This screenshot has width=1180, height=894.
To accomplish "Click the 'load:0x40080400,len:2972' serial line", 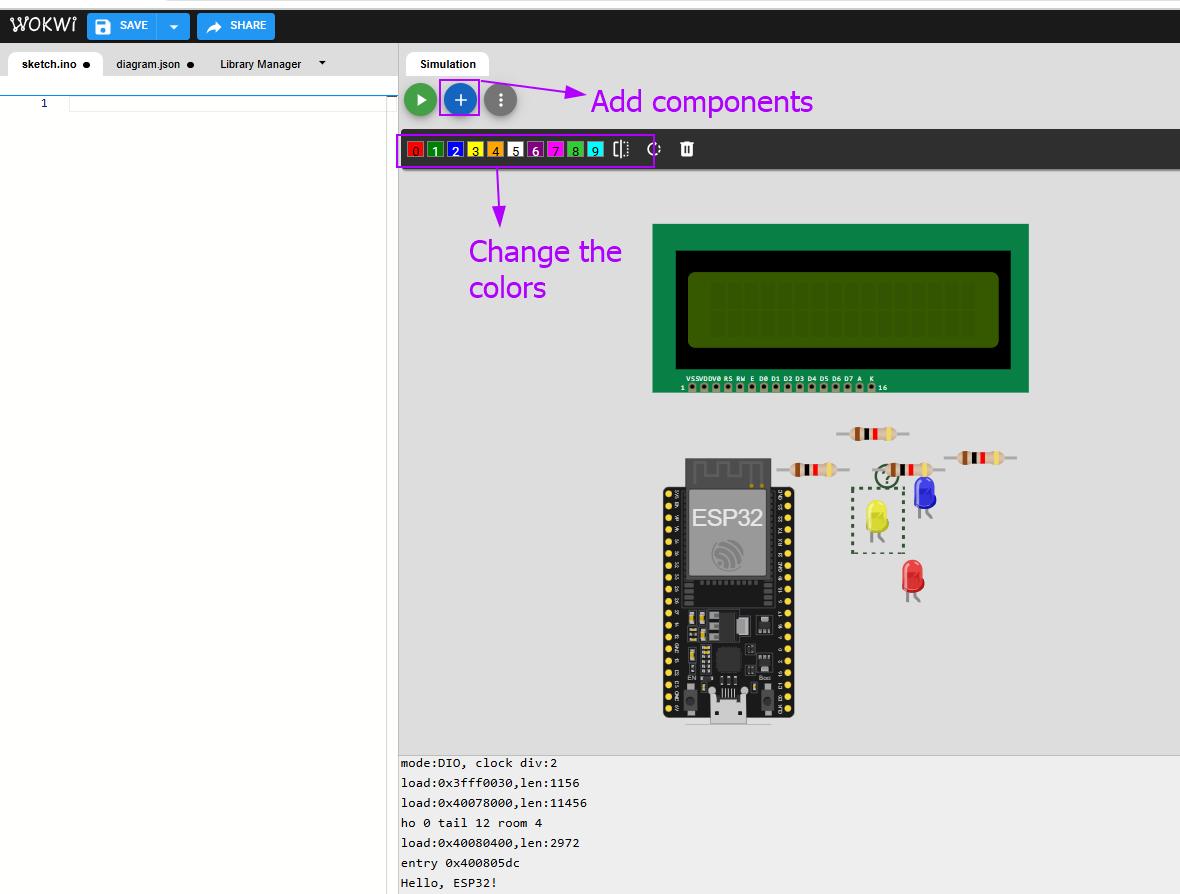I will [x=490, y=843].
